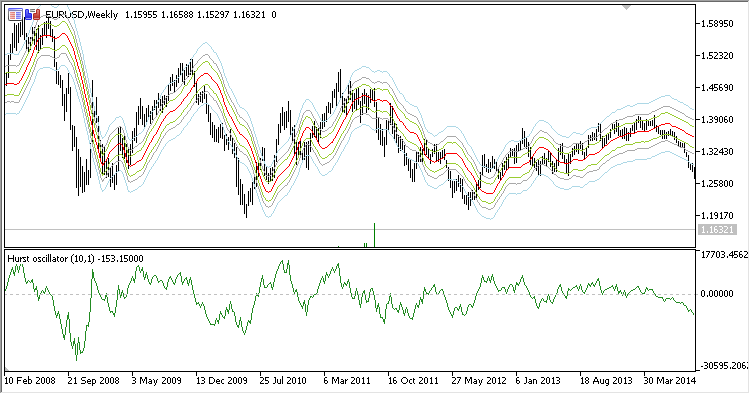This screenshot has height=394, width=750.
Task: Click the 1.58950 price axis label
Action: [x=717, y=24]
